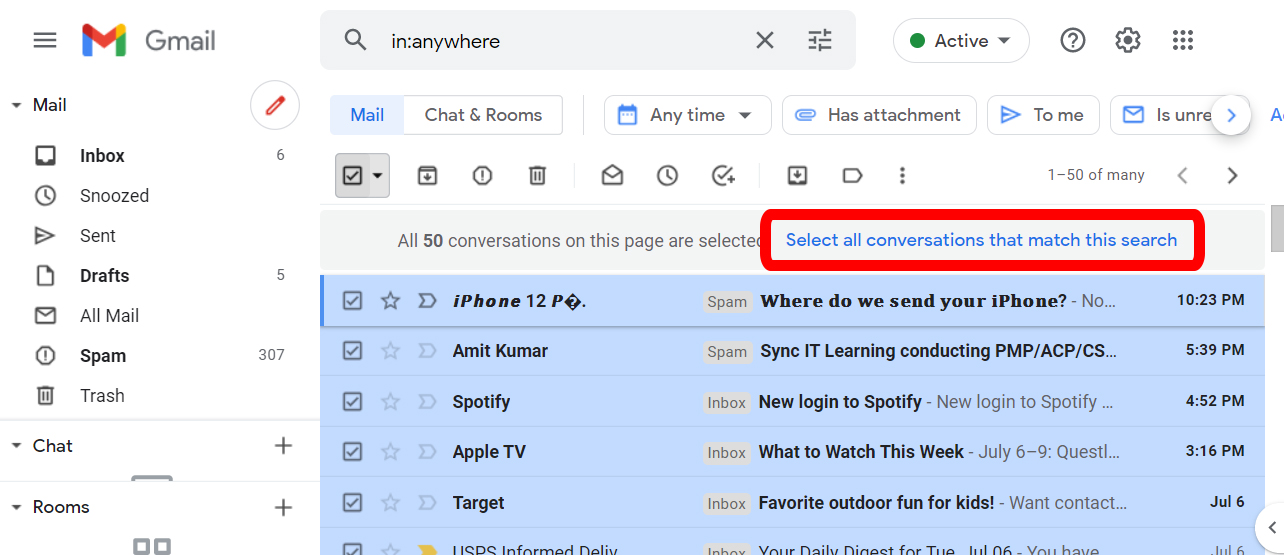This screenshot has height=555, width=1284.
Task: Compose a new message with the pencil button
Action: tap(275, 105)
